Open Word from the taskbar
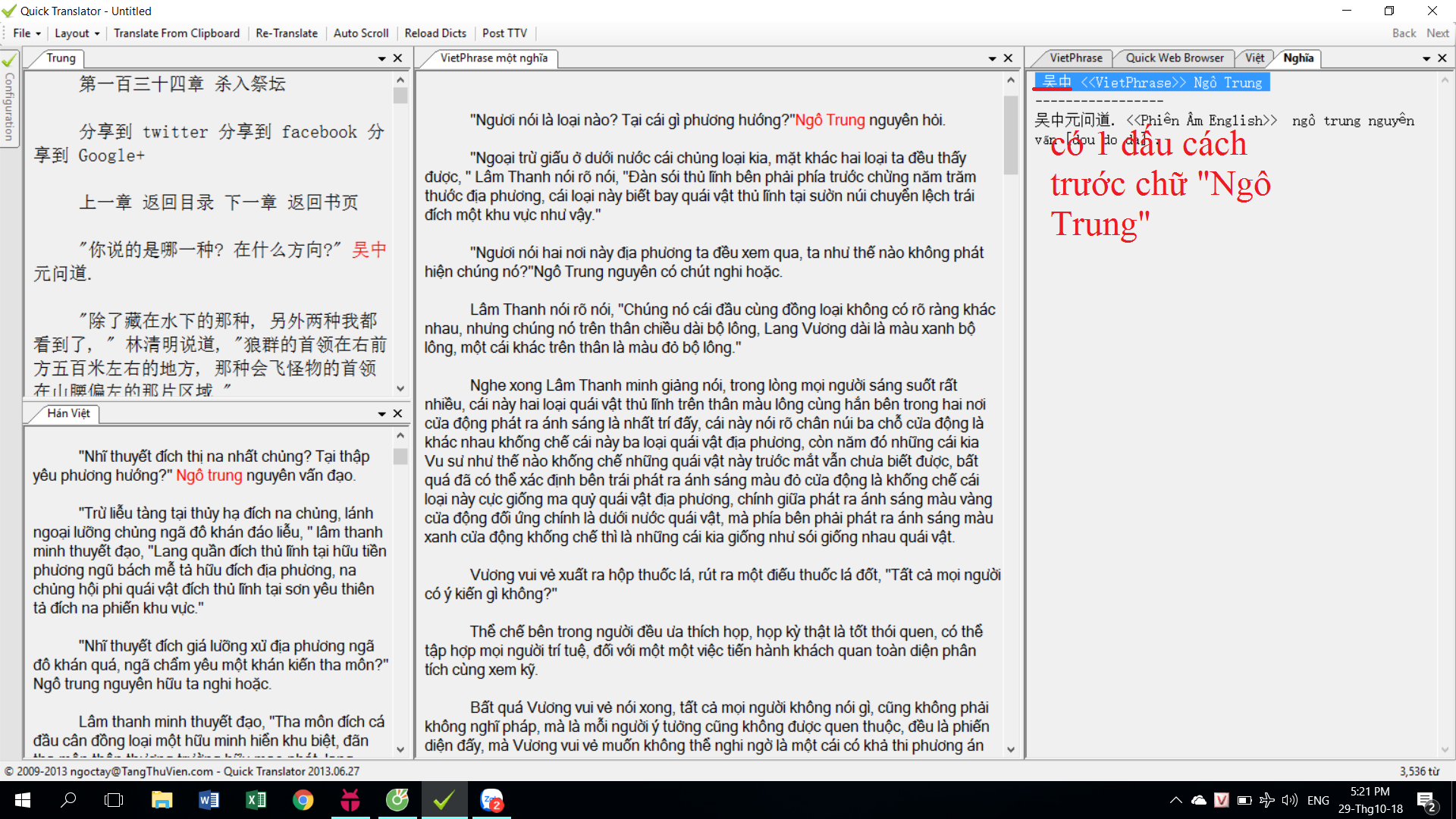Viewport: 1456px width, 819px height. pos(209,800)
